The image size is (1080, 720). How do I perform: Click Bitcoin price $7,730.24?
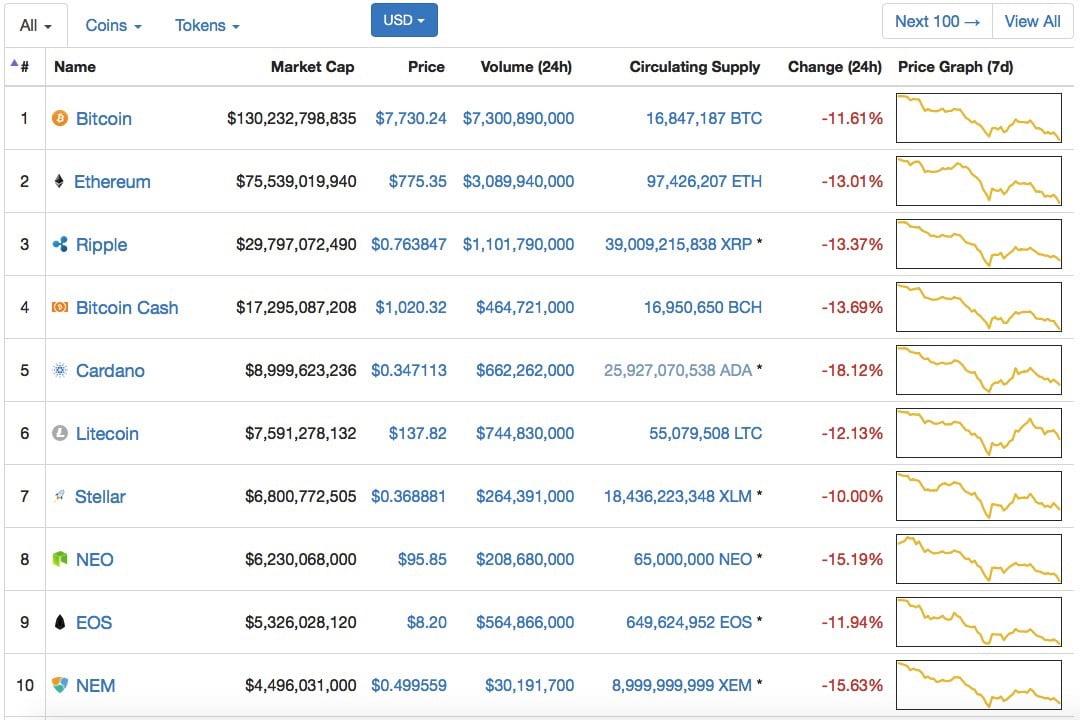[x=411, y=119]
